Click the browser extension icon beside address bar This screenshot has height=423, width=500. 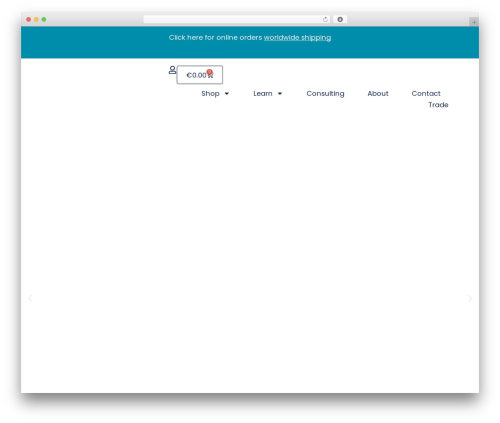[x=340, y=20]
